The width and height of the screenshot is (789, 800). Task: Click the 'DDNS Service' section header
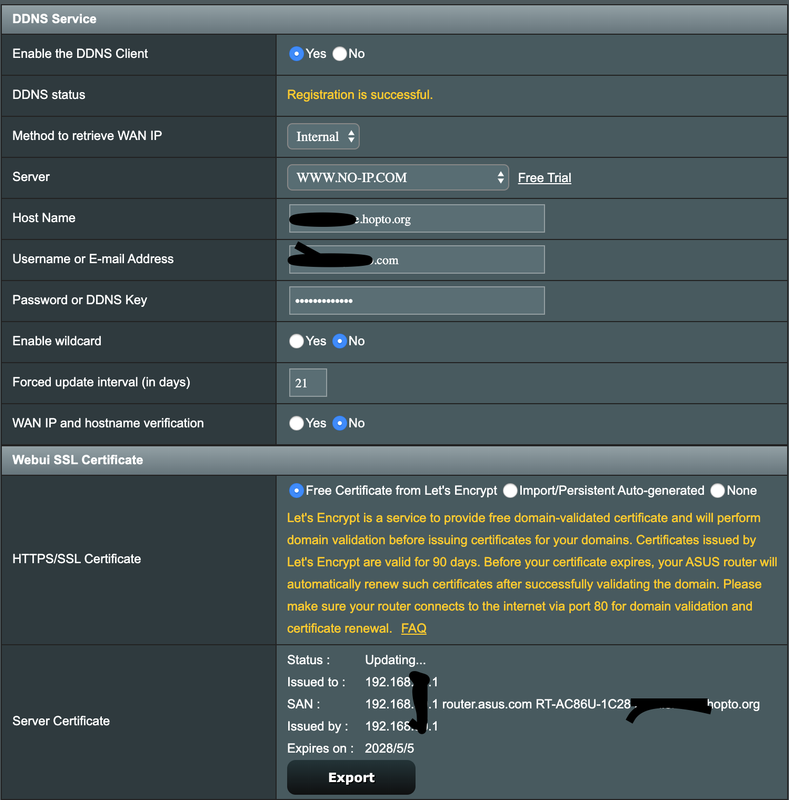tap(394, 19)
